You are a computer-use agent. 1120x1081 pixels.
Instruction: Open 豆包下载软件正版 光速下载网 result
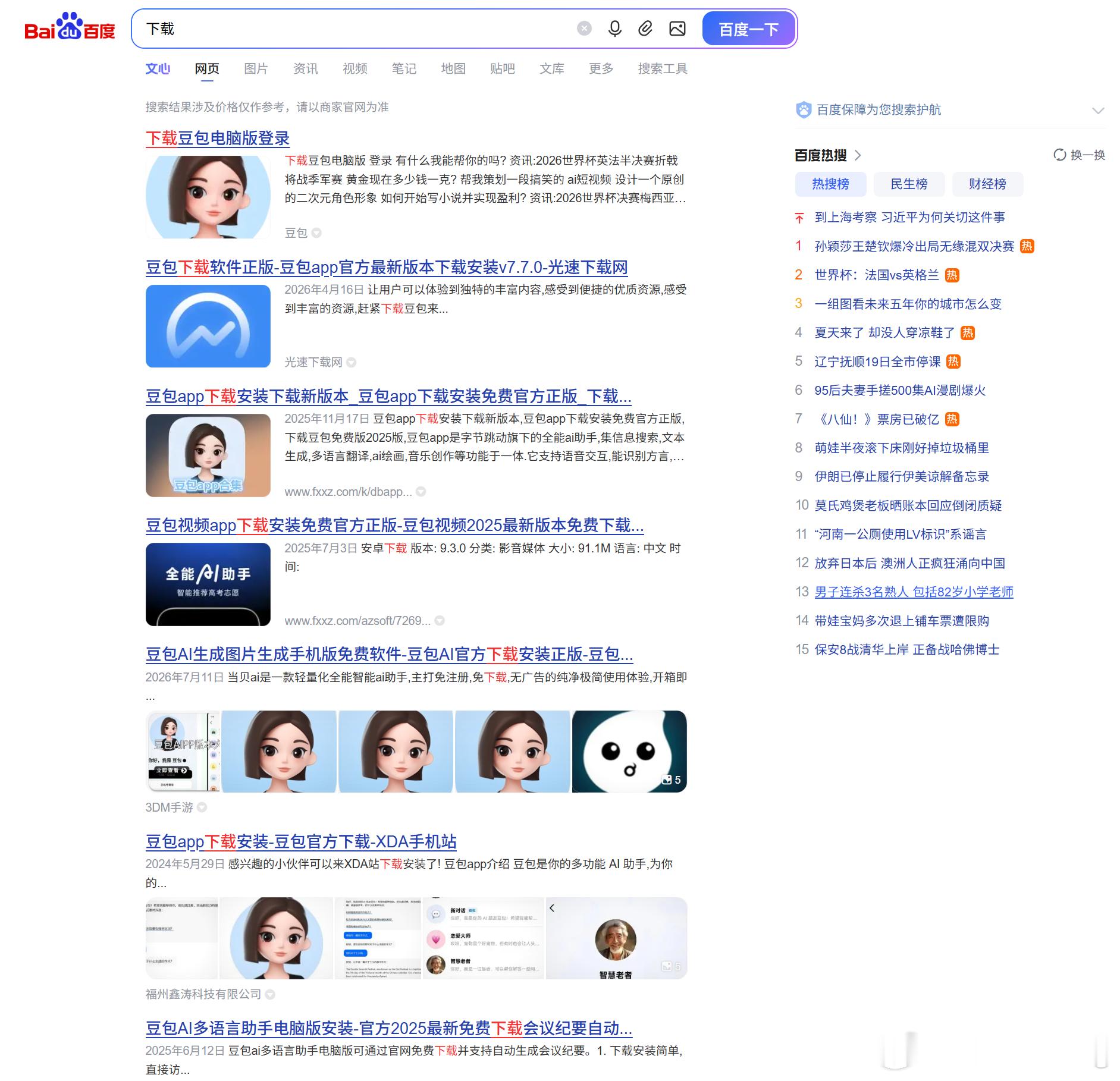point(387,268)
